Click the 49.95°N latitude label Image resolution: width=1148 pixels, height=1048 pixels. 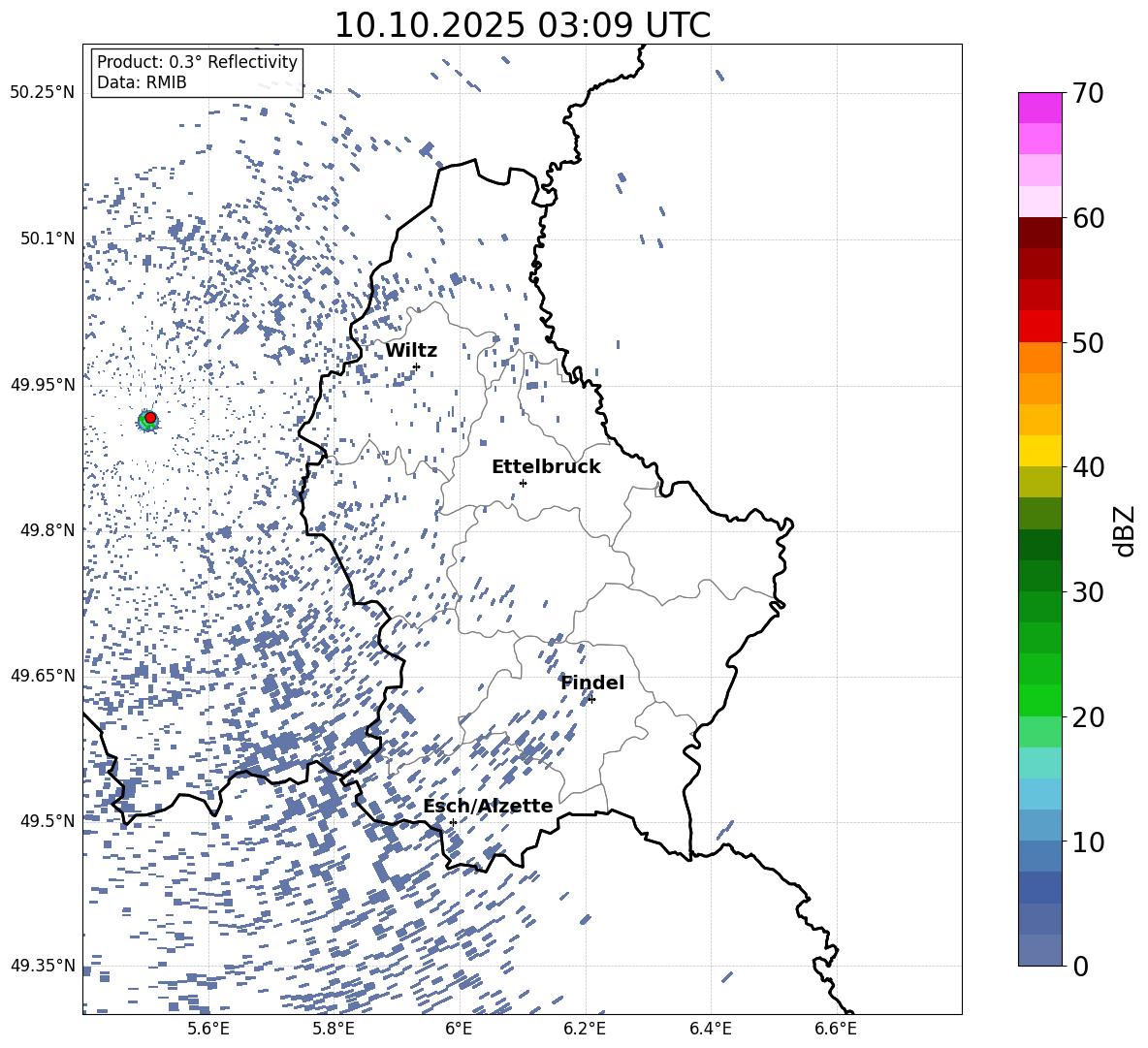[x=42, y=385]
